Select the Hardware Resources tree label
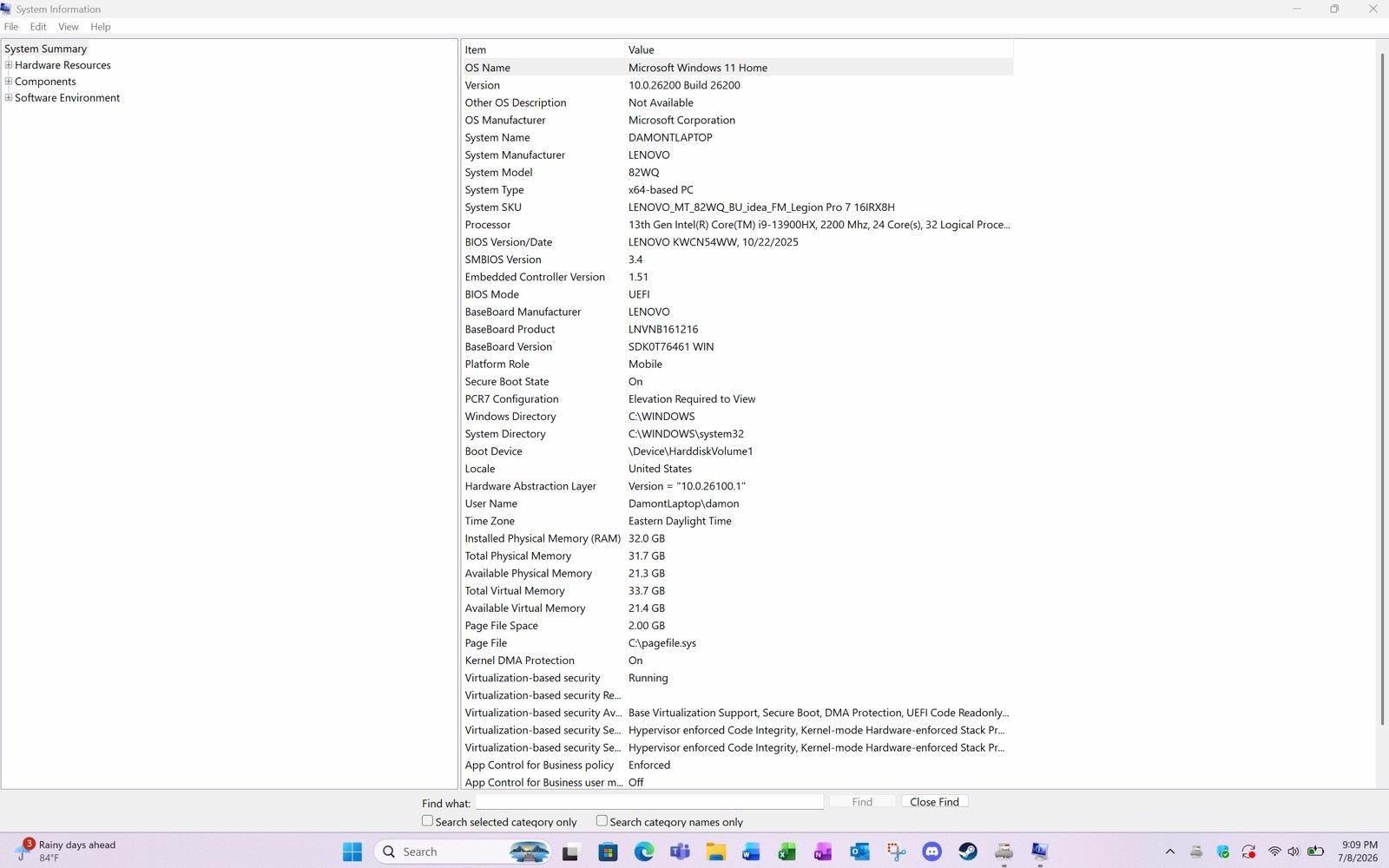 click(x=63, y=65)
